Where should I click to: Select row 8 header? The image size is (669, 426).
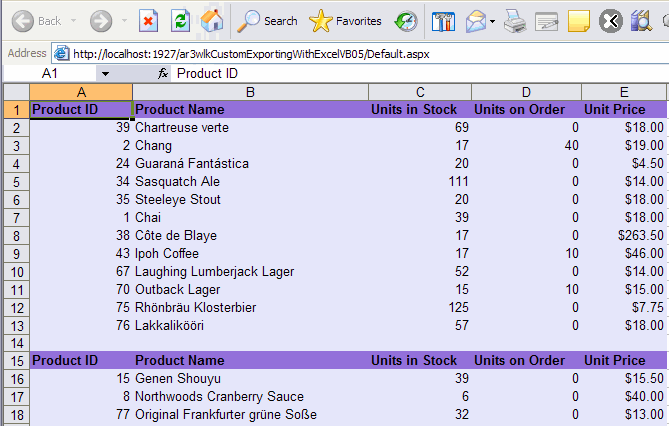click(15, 236)
